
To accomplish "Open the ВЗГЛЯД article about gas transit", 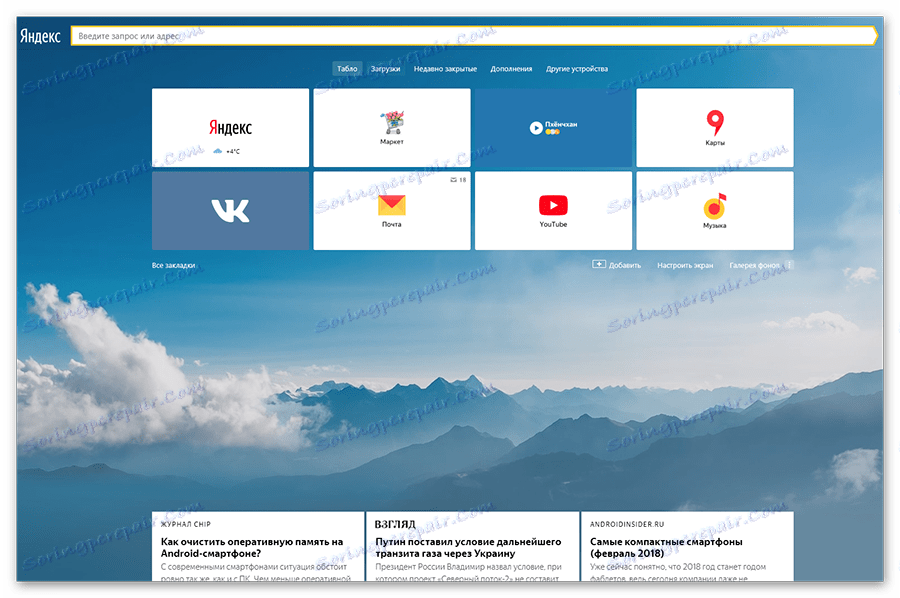I will click(472, 546).
